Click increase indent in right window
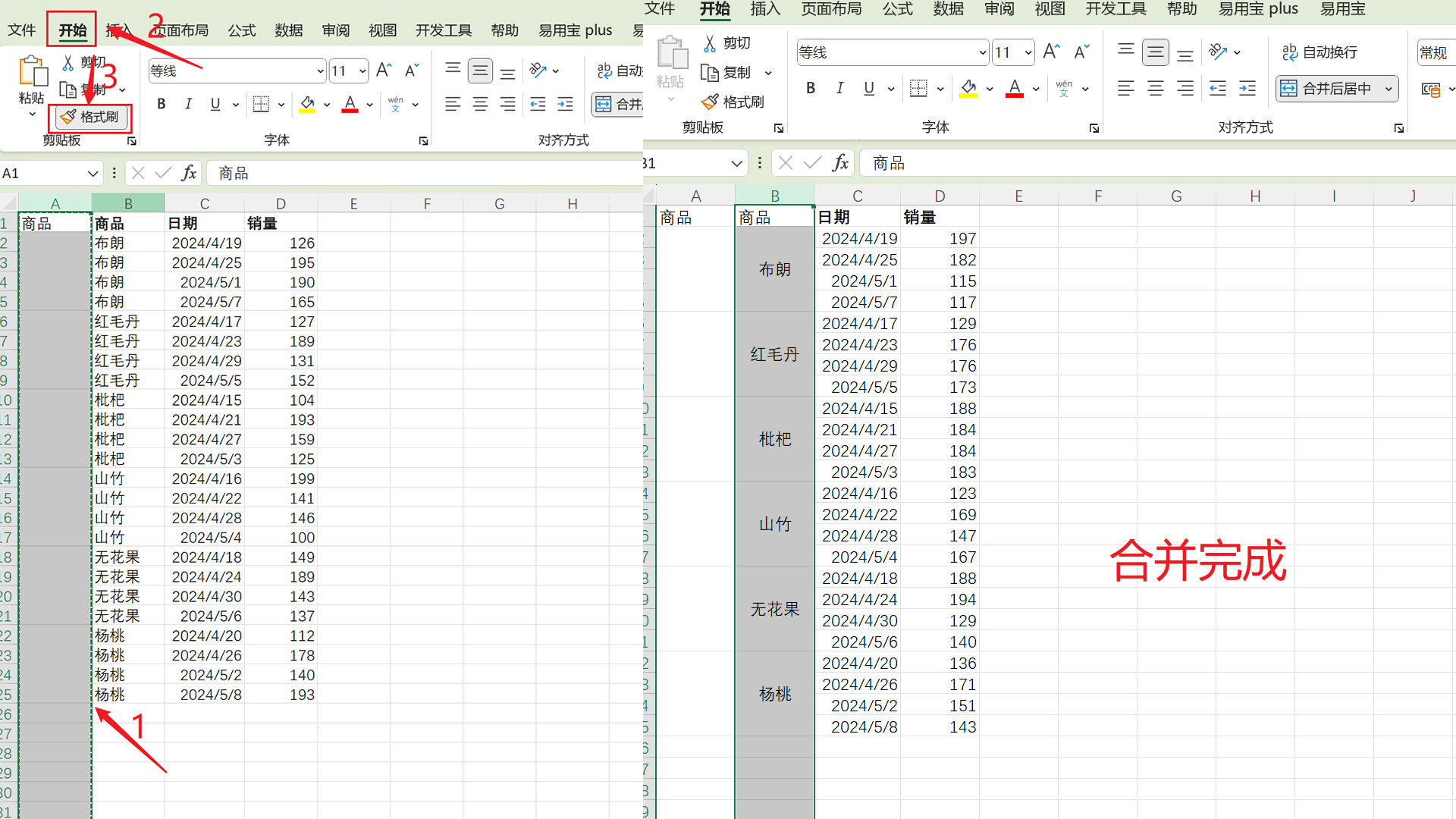 pos(1247,88)
